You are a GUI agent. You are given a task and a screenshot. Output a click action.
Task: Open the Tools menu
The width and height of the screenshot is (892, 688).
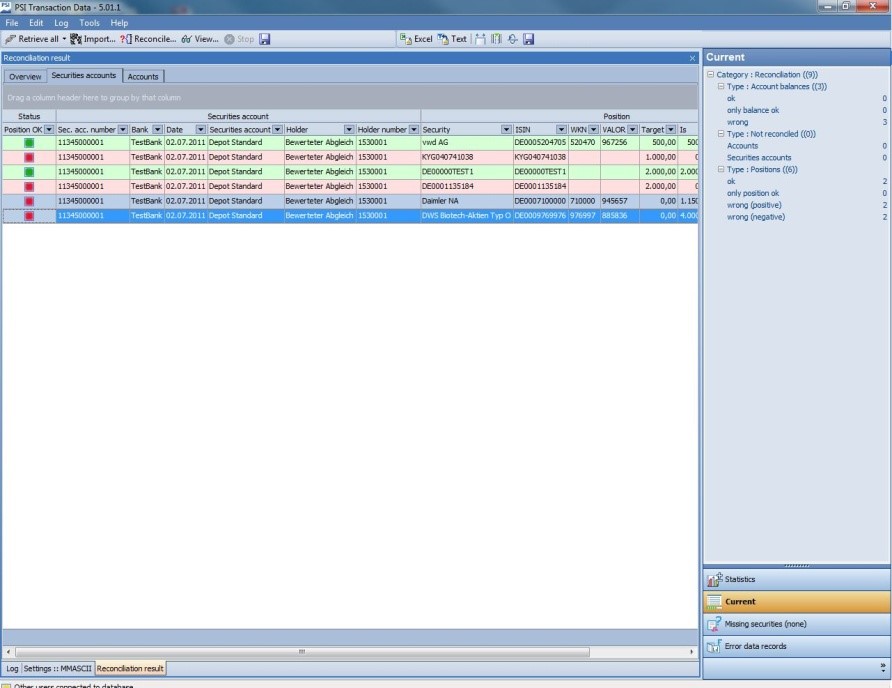89,22
